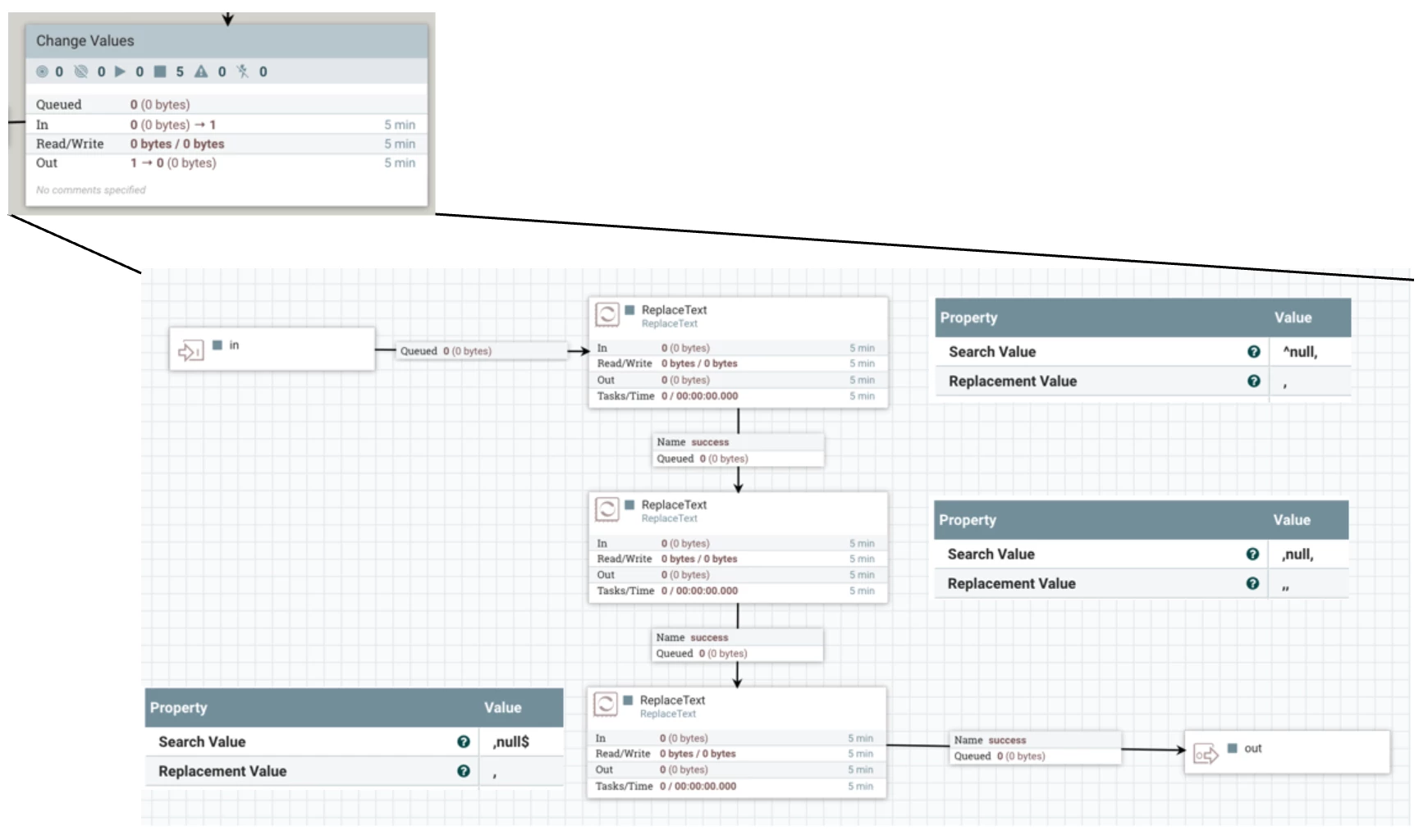Click the ,null, search value cell
Screen dimensions: 1428x840
pos(1308,554)
